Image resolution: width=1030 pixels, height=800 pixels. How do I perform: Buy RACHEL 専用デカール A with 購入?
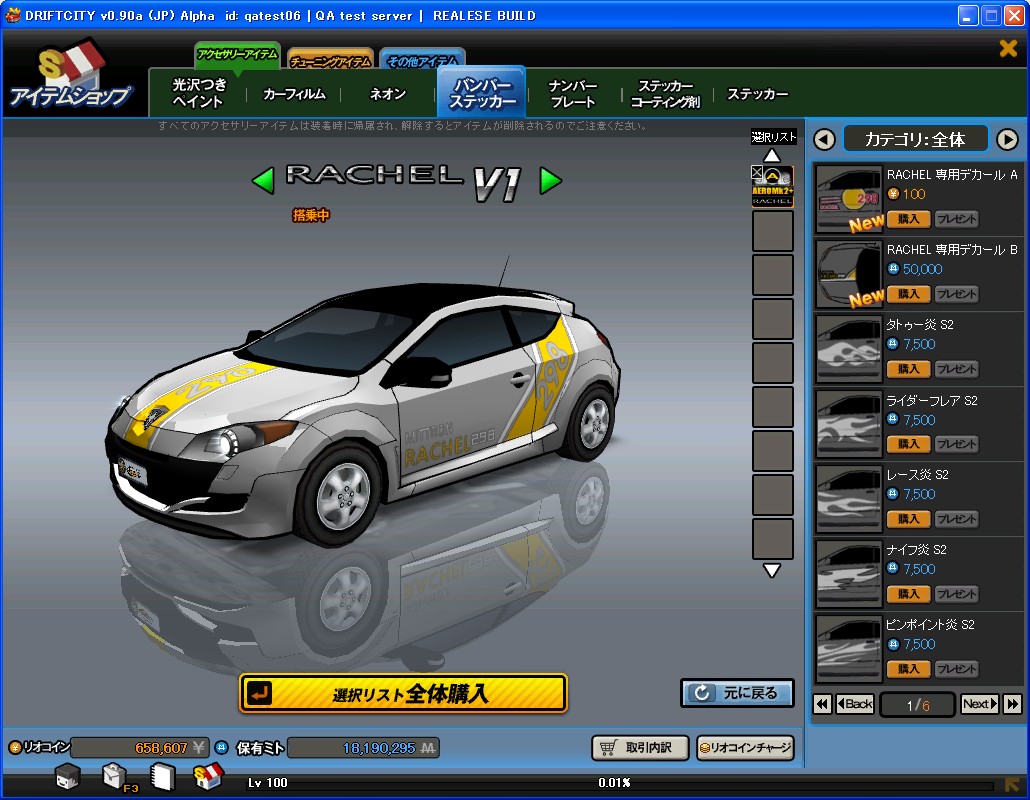coord(908,219)
